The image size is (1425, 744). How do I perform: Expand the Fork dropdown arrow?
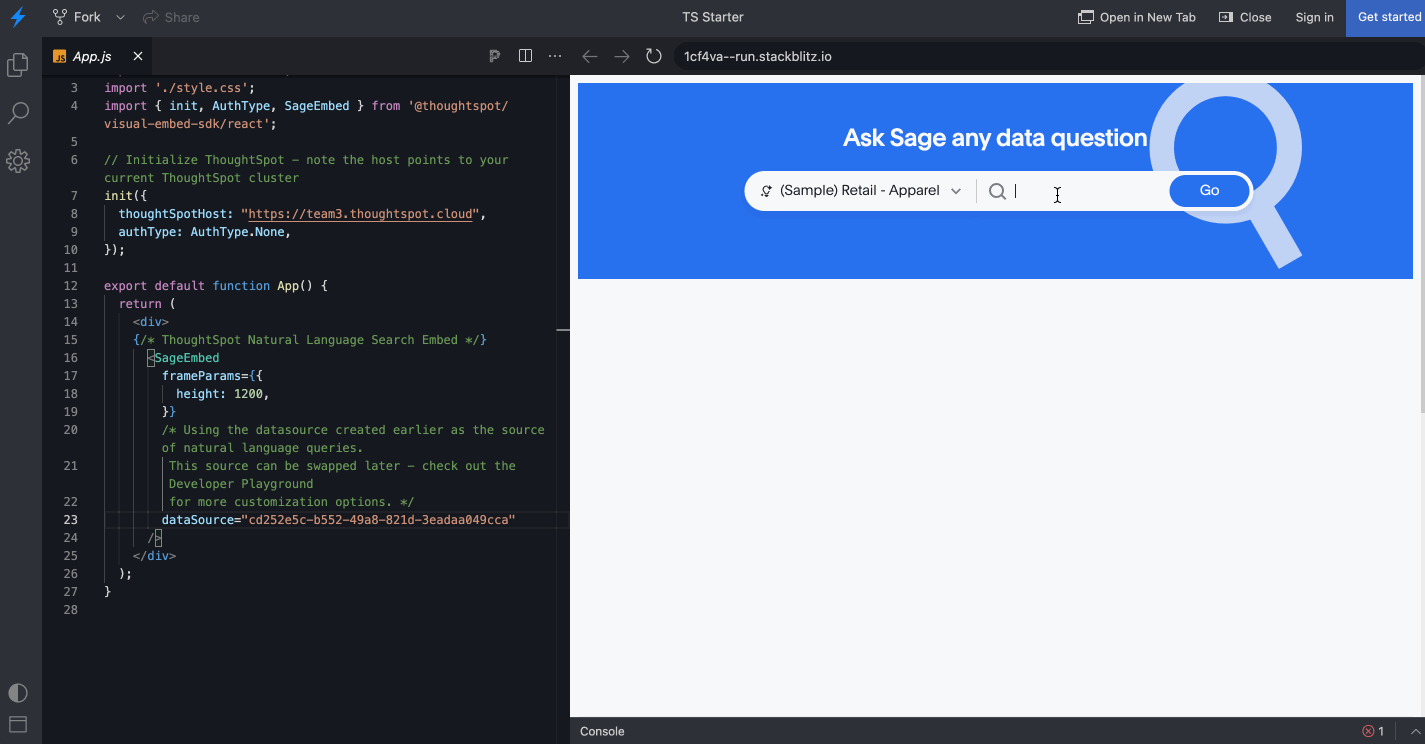120,17
